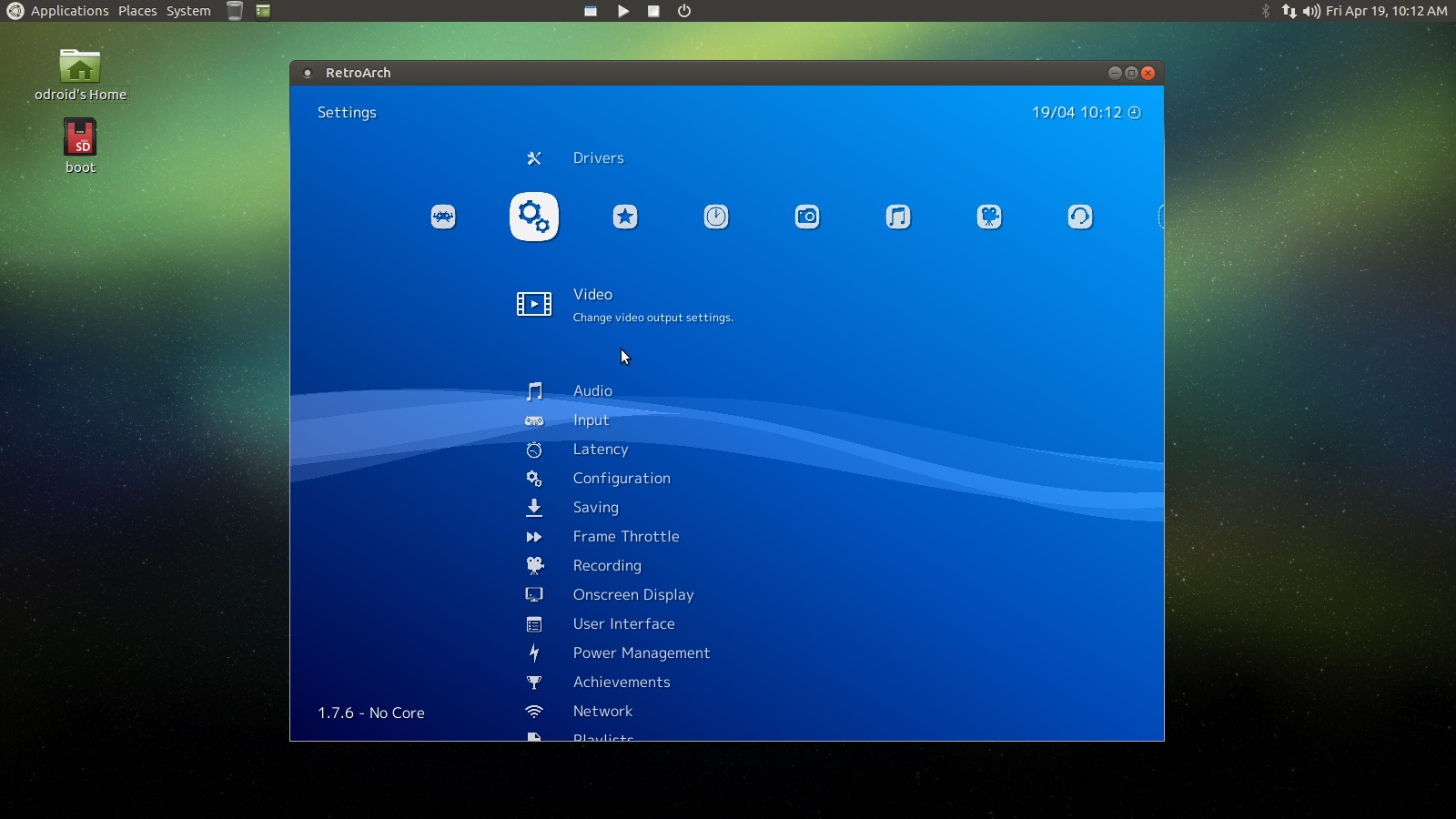This screenshot has width=1456, height=819.
Task: Select the Saving settings entry
Action: 595,507
